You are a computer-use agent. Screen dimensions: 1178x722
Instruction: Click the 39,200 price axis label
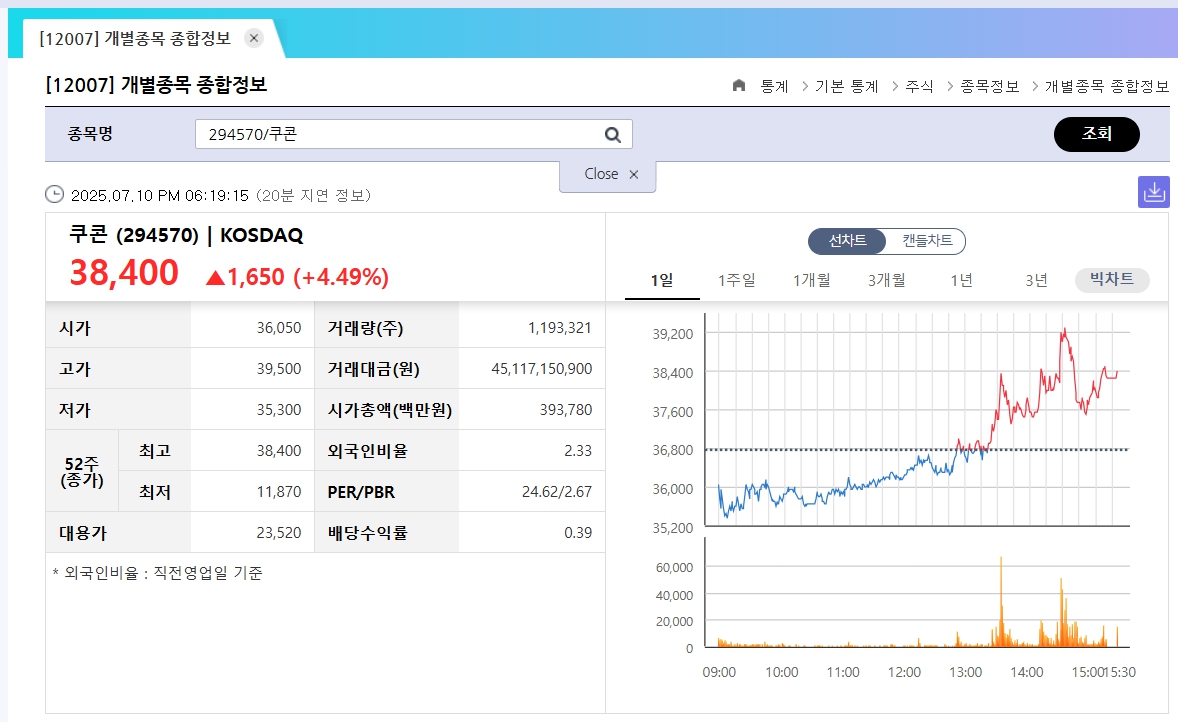point(672,334)
